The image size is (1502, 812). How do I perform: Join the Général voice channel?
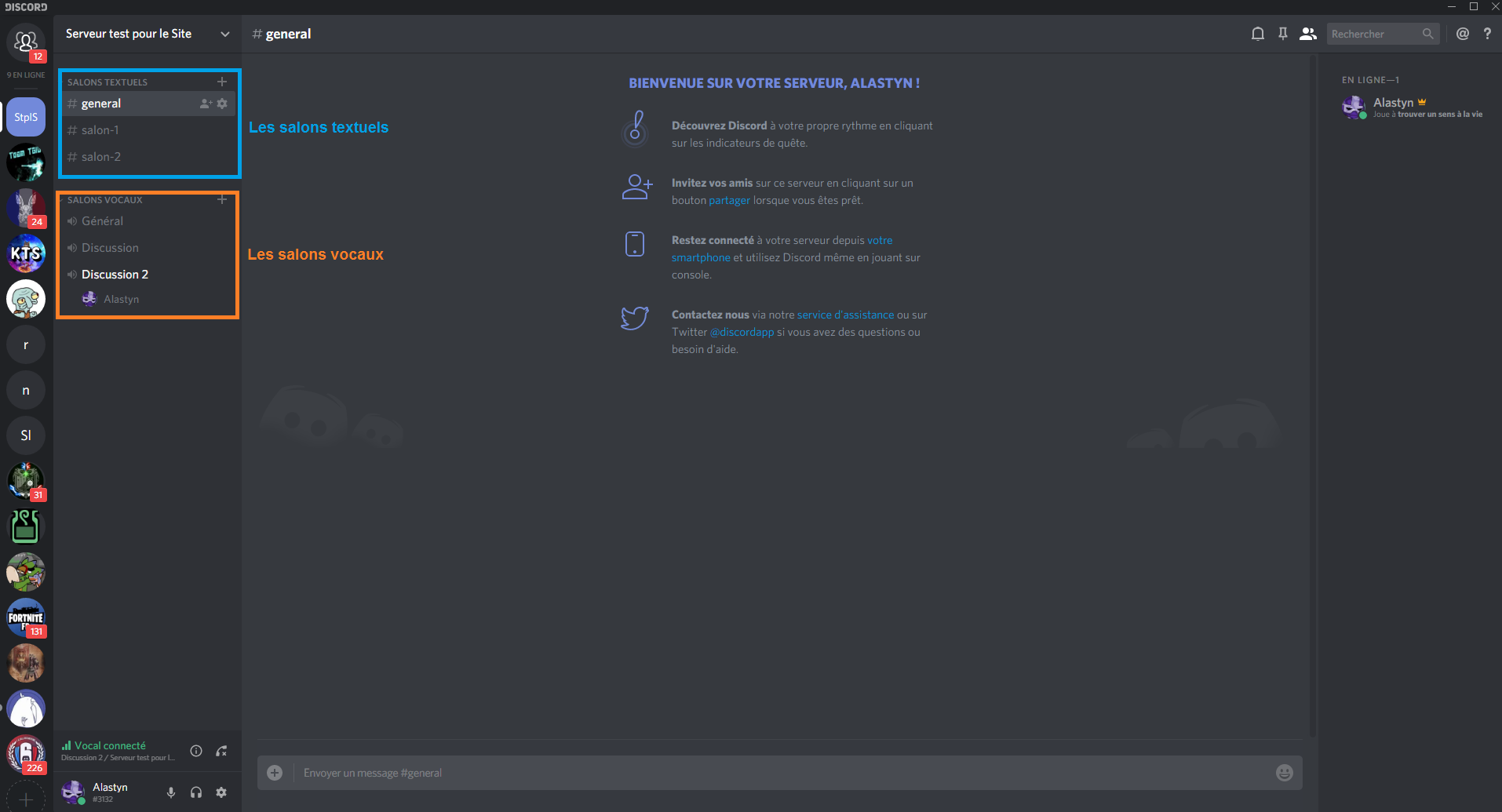point(148,221)
